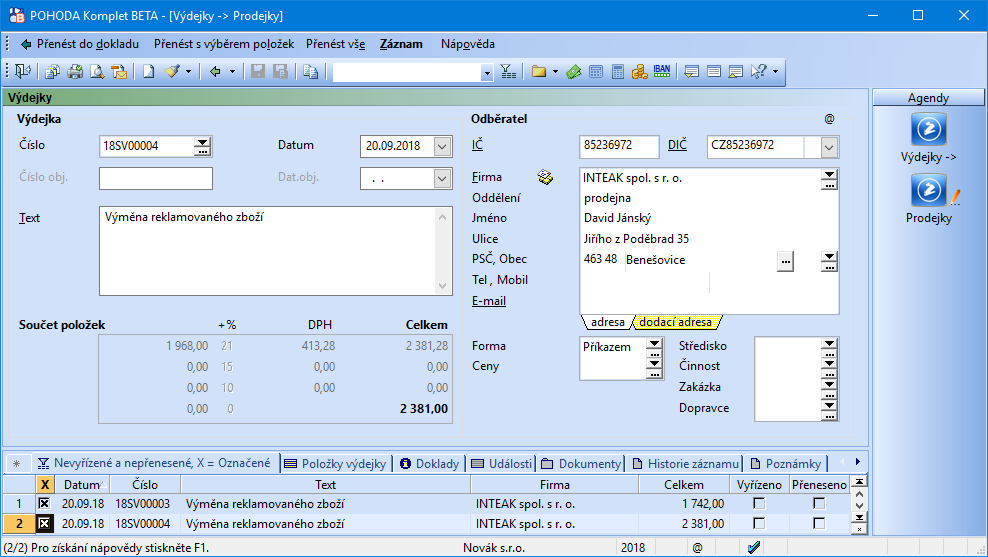This screenshot has width=988, height=557.
Task: Click table scrollbar jump-to-top button
Action: tap(858, 482)
